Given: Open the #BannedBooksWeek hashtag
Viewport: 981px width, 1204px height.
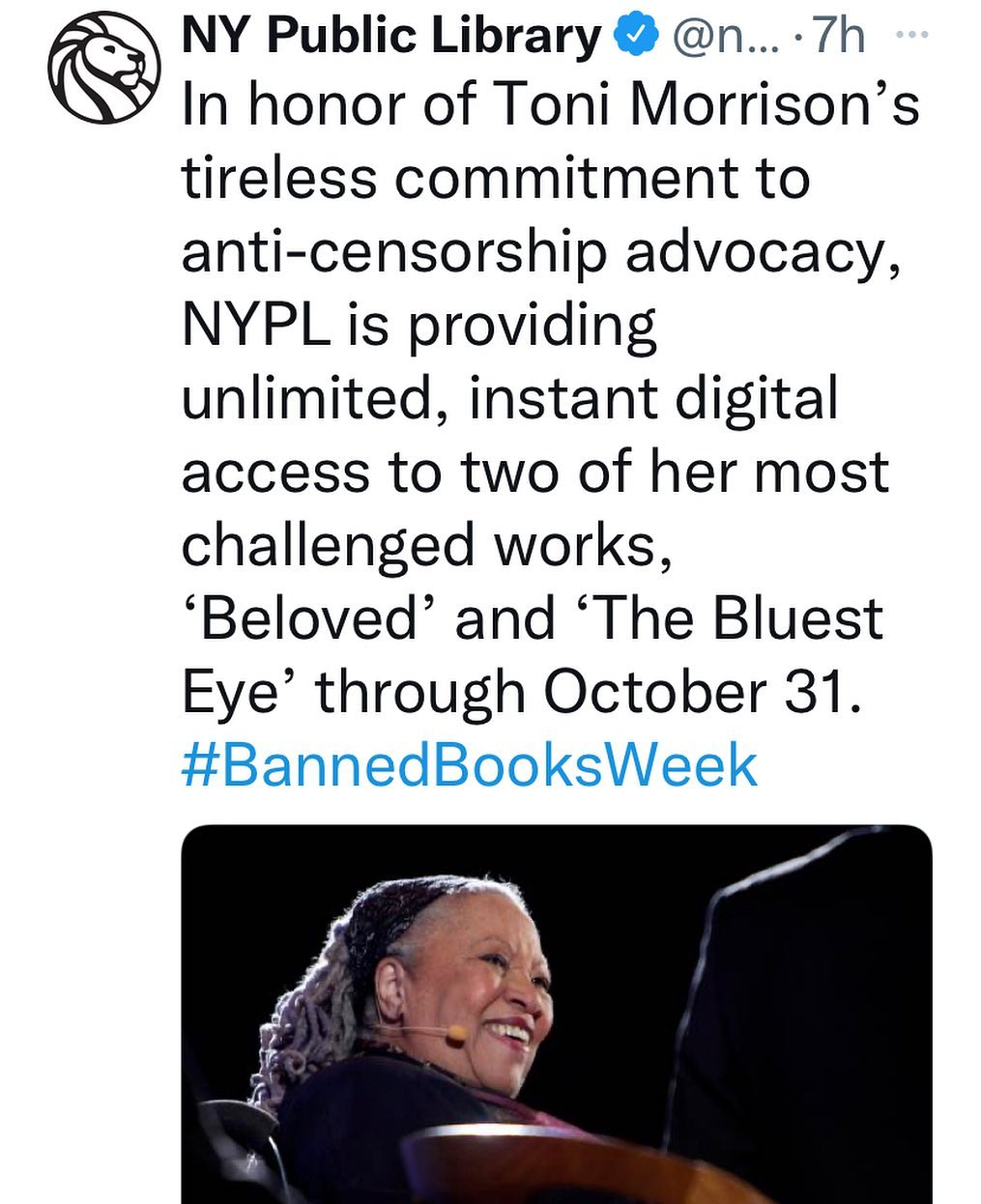Looking at the screenshot, I should point(470,765).
